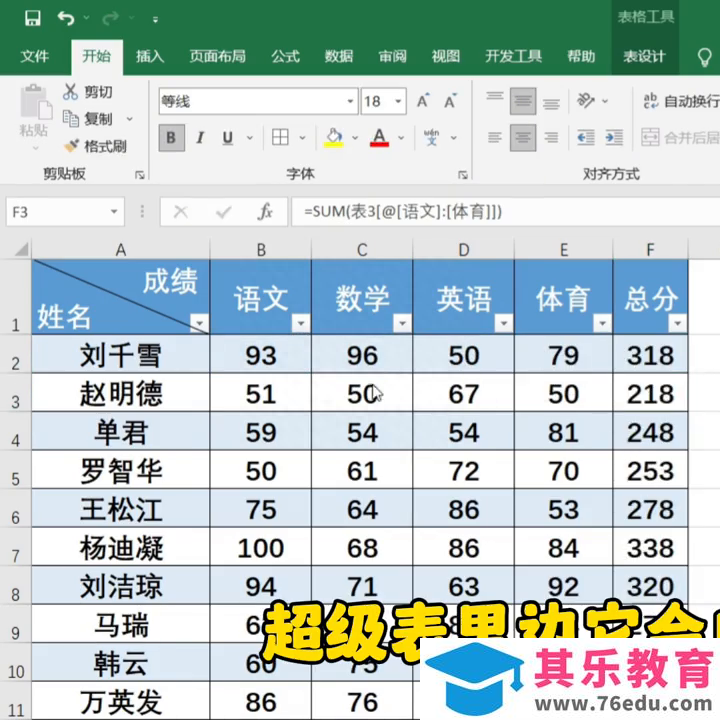Open the 字体 dialog launcher
The image size is (720, 720).
462,174
